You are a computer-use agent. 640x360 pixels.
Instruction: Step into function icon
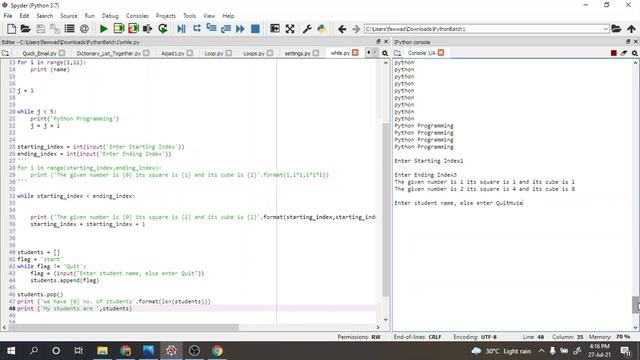coord(211,29)
